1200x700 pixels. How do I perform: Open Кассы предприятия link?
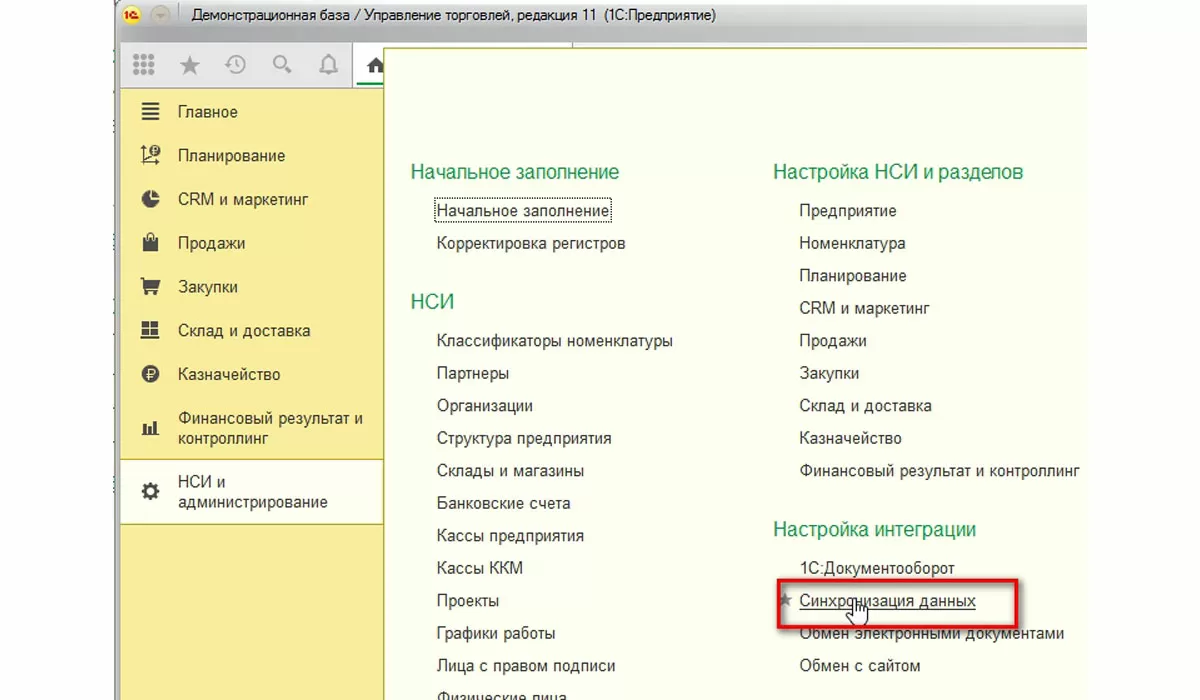coord(510,536)
